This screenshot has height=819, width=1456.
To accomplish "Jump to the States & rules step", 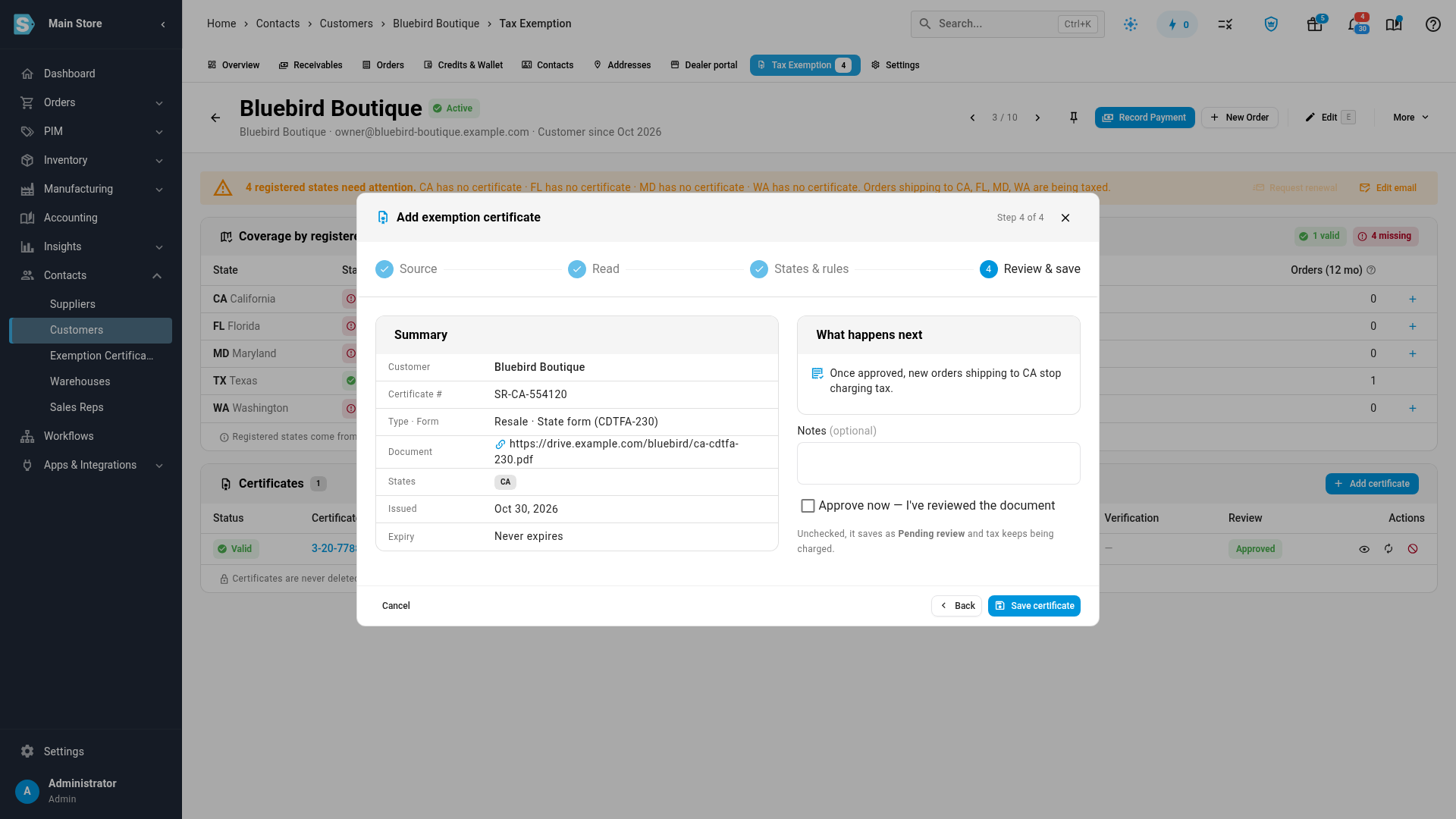I will pyautogui.click(x=799, y=269).
